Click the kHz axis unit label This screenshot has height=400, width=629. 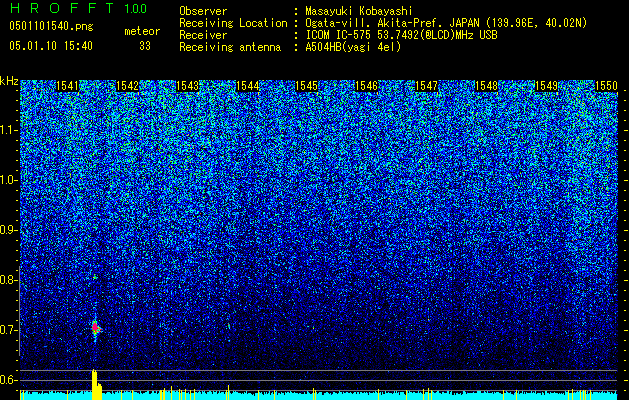click(9, 81)
